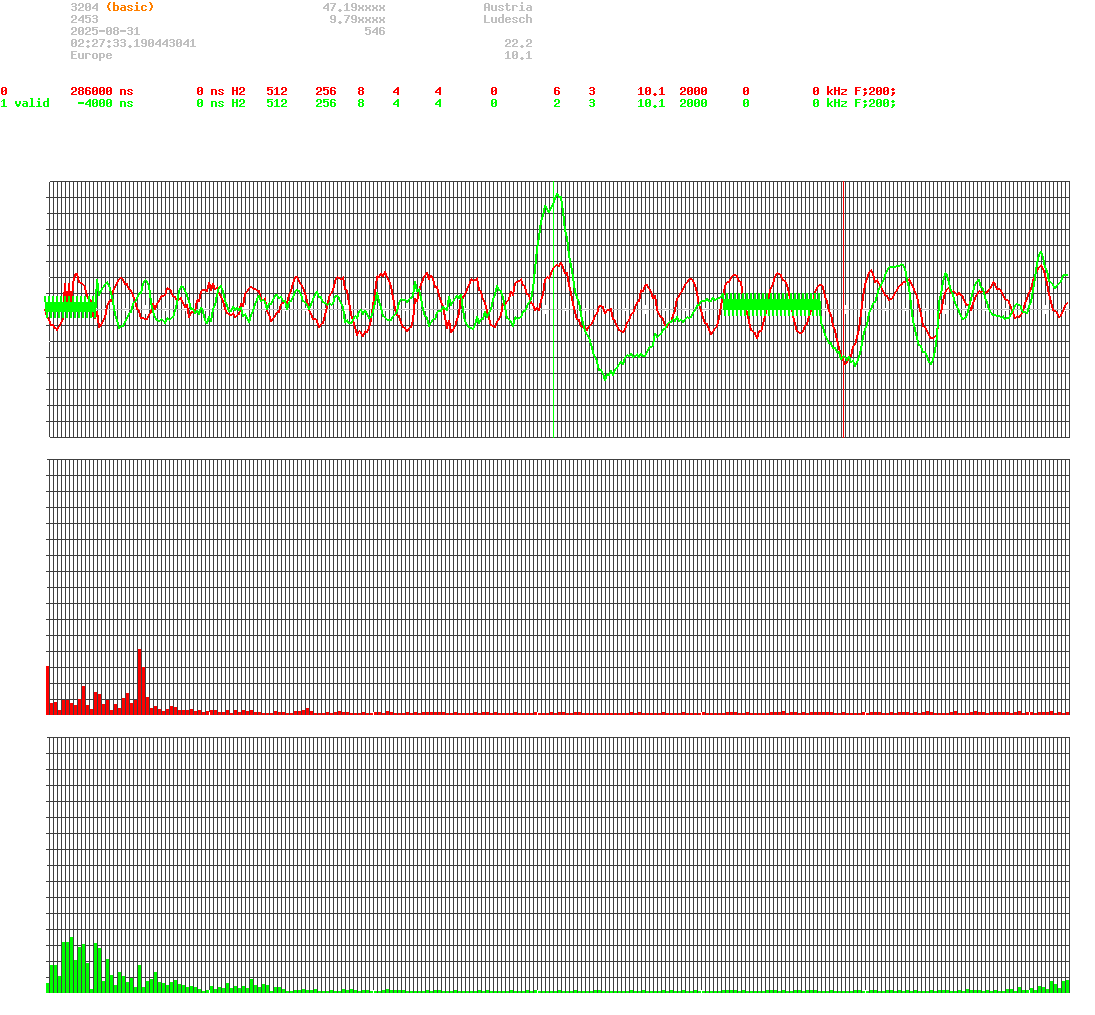This screenshot has width=1095, height=1015.
Task: Click the green 512 value
Action: 277,103
